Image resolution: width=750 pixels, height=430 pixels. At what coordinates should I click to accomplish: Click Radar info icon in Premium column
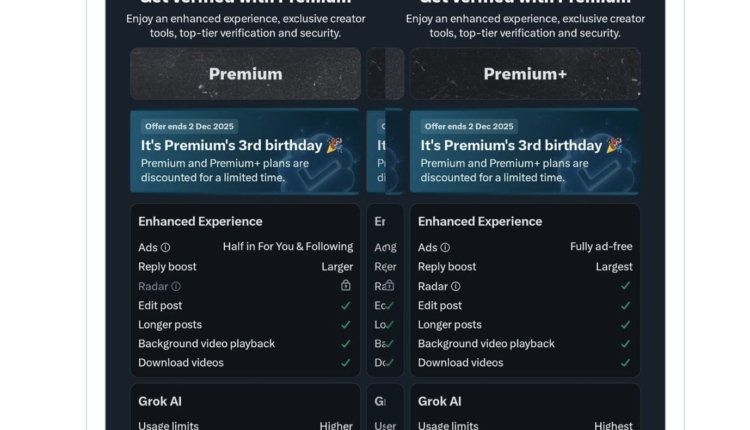click(x=176, y=286)
